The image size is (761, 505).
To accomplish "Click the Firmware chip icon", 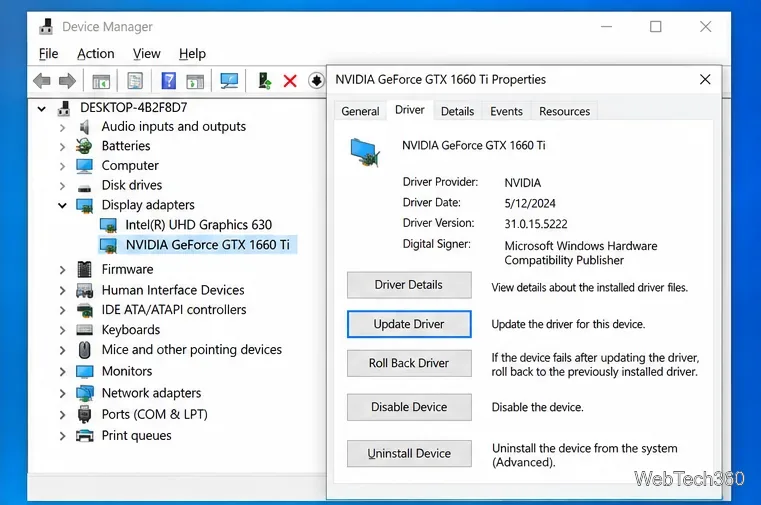I will [84, 269].
